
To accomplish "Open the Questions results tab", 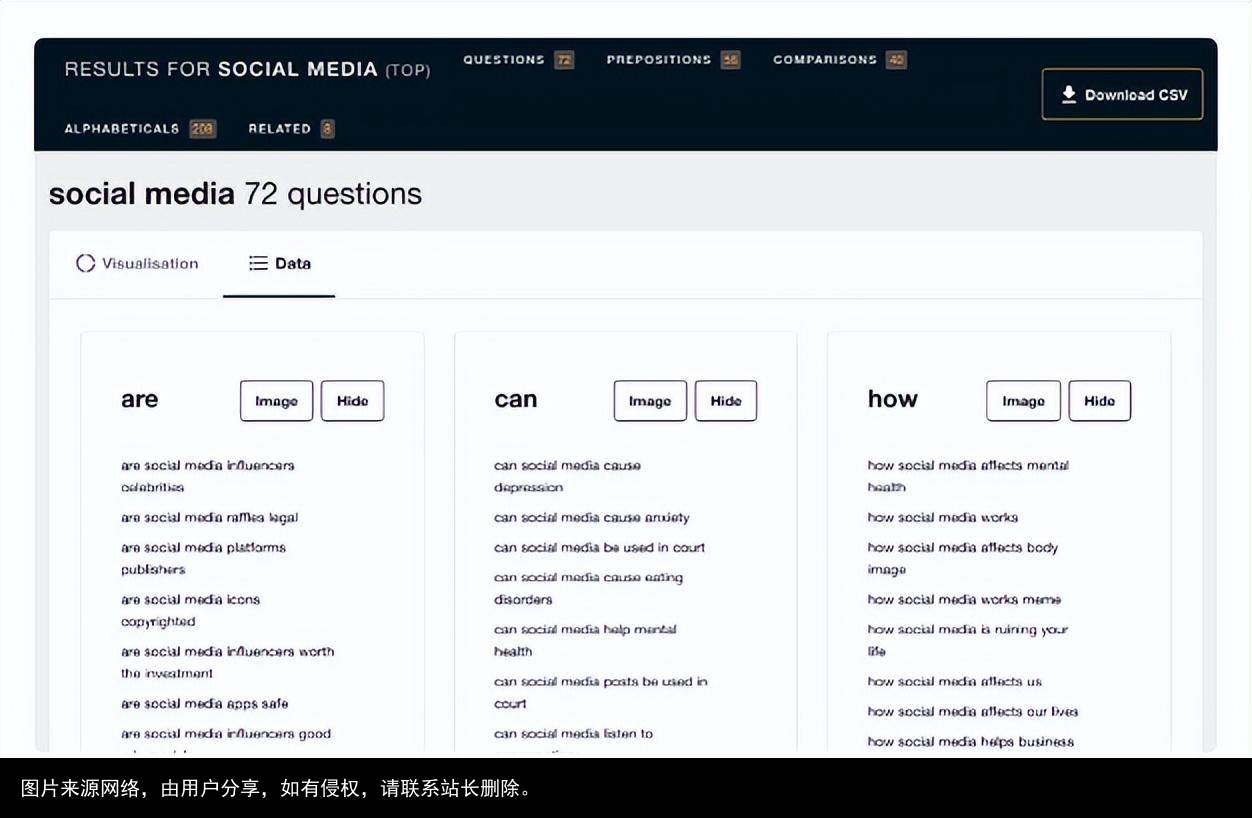I will 517,60.
